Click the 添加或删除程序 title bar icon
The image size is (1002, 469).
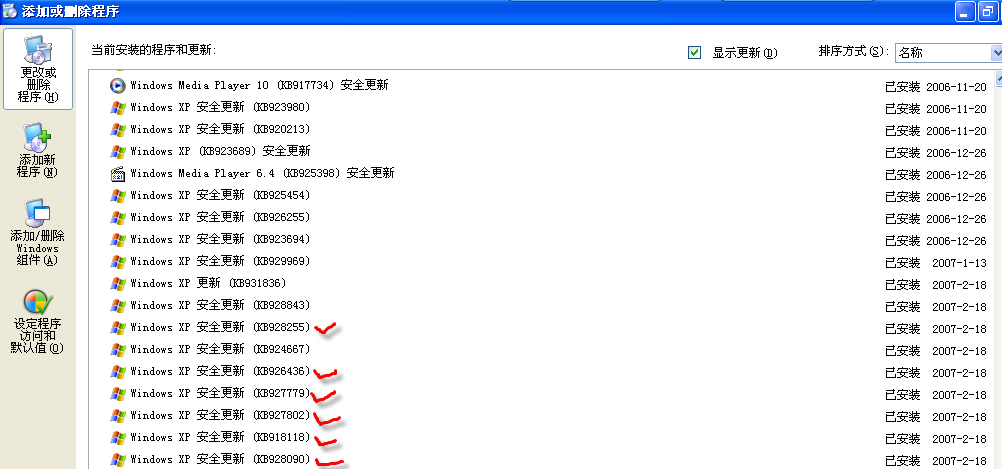[10, 11]
